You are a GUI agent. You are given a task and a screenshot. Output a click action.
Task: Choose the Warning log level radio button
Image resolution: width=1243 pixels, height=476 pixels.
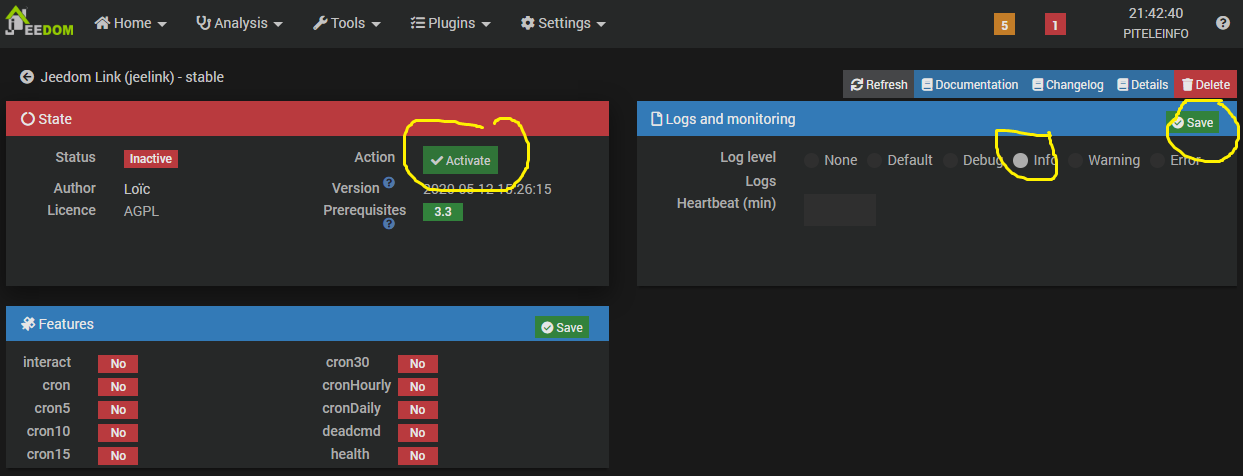[1075, 160]
